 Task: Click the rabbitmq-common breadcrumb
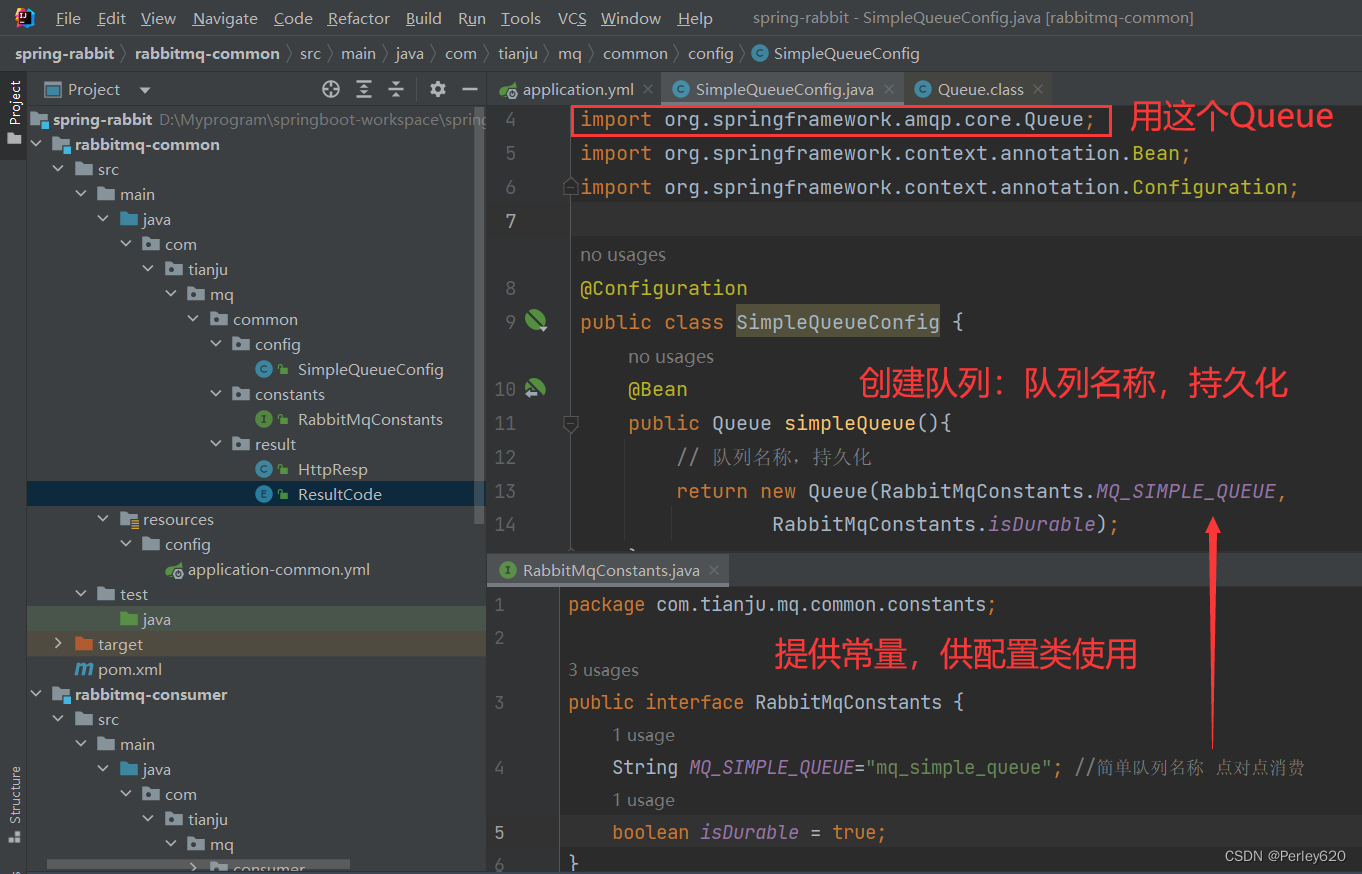[x=207, y=53]
